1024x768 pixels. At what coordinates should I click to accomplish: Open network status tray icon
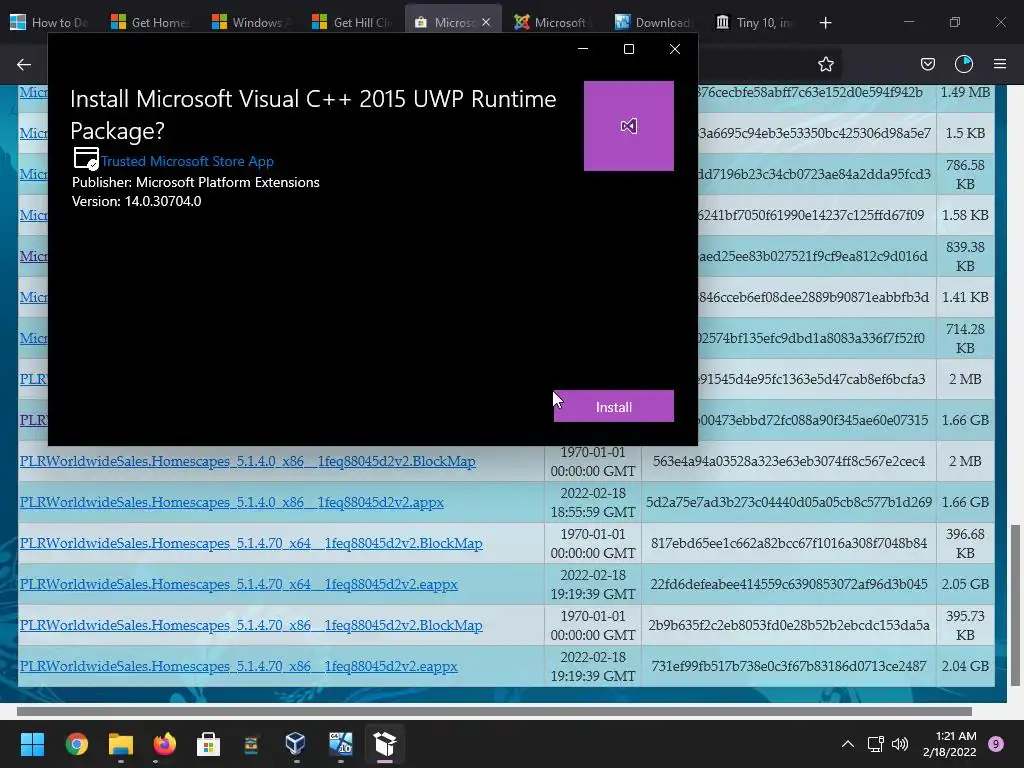(x=875, y=744)
